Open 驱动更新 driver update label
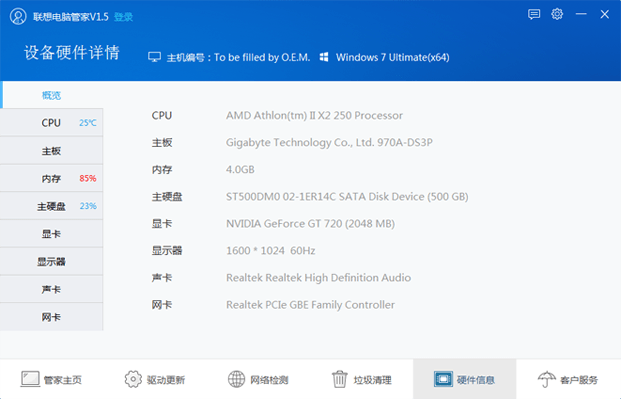The width and height of the screenshot is (621, 399). (166, 380)
